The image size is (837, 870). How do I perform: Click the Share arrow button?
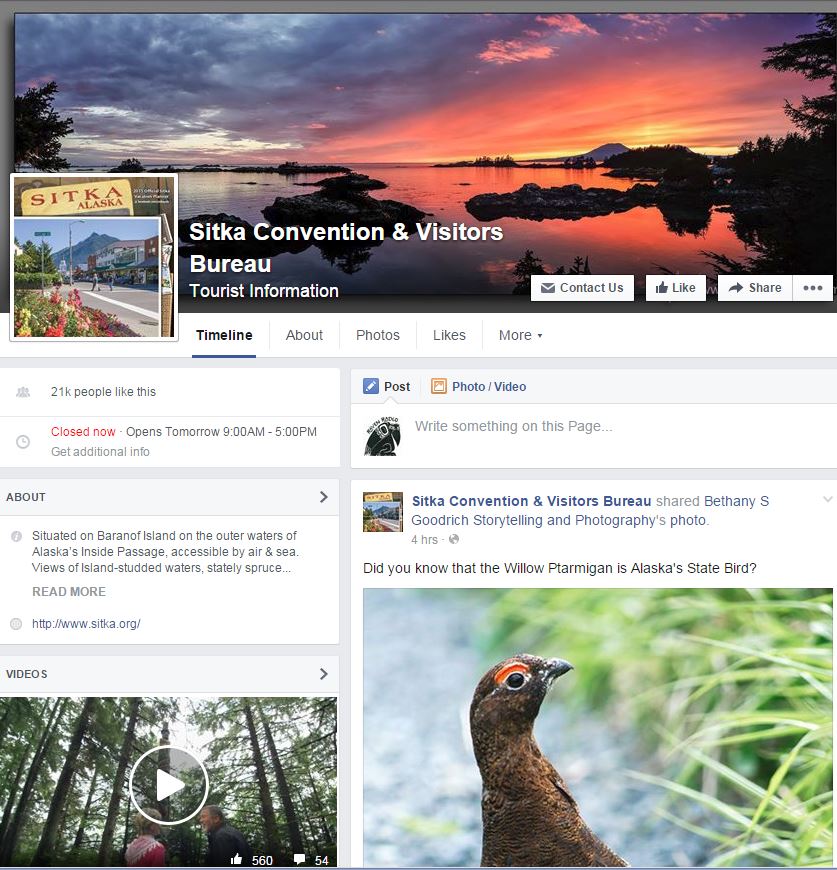(755, 288)
